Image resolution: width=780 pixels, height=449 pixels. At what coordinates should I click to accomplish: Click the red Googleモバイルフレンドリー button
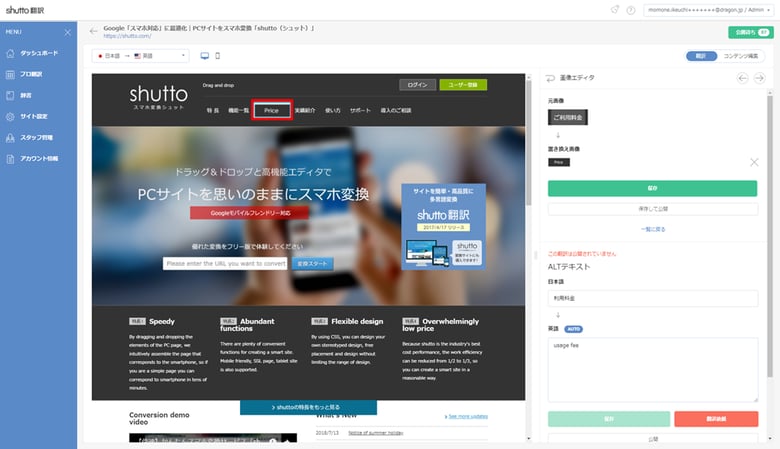click(x=250, y=213)
